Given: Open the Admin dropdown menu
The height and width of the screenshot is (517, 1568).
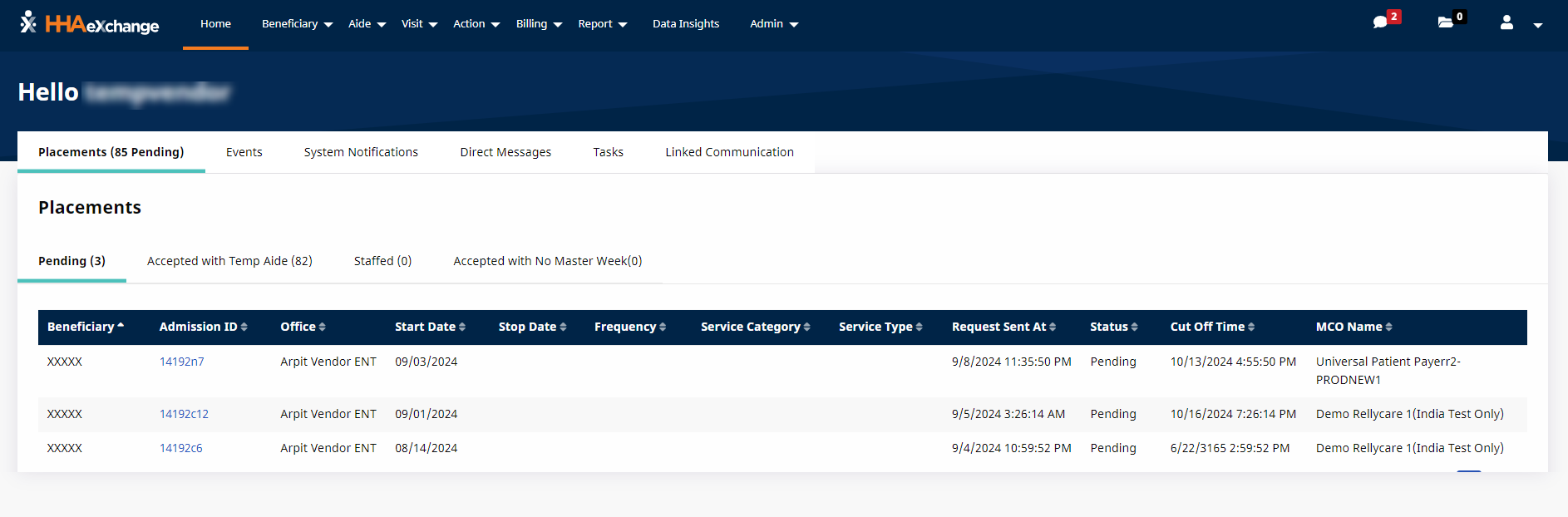Looking at the screenshot, I should tap(773, 24).
